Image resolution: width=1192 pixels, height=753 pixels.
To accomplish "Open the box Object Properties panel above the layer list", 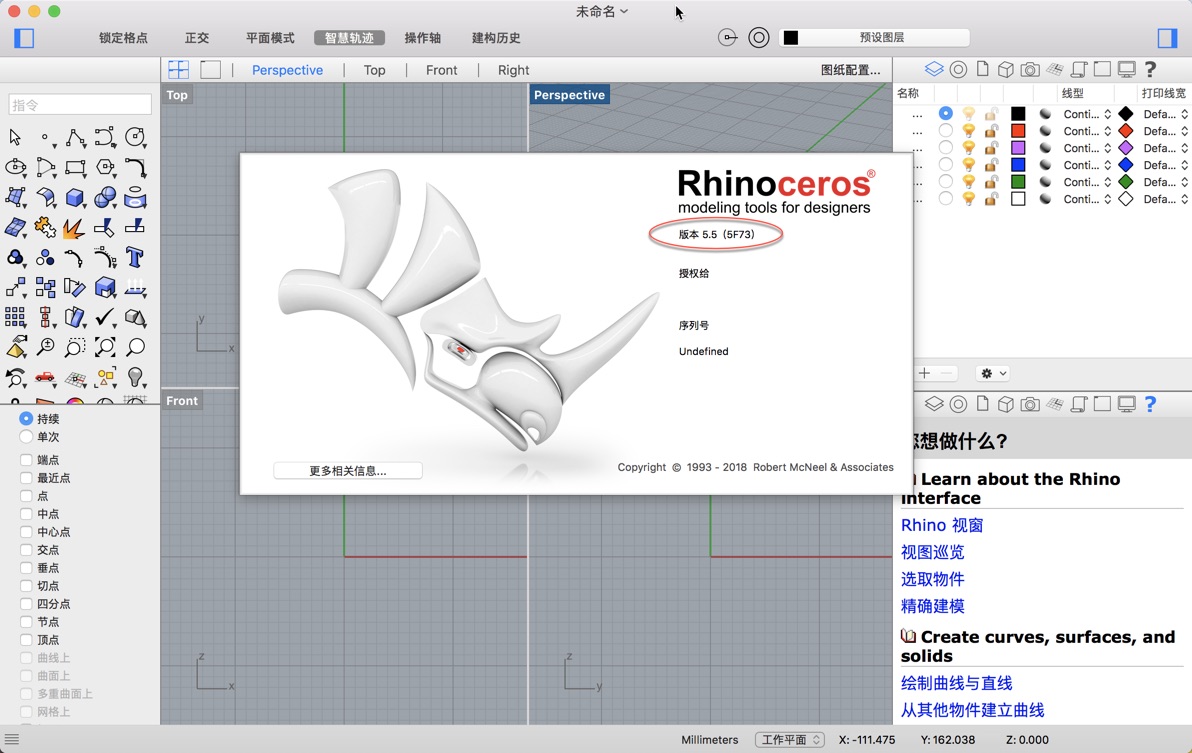I will [x=1005, y=70].
